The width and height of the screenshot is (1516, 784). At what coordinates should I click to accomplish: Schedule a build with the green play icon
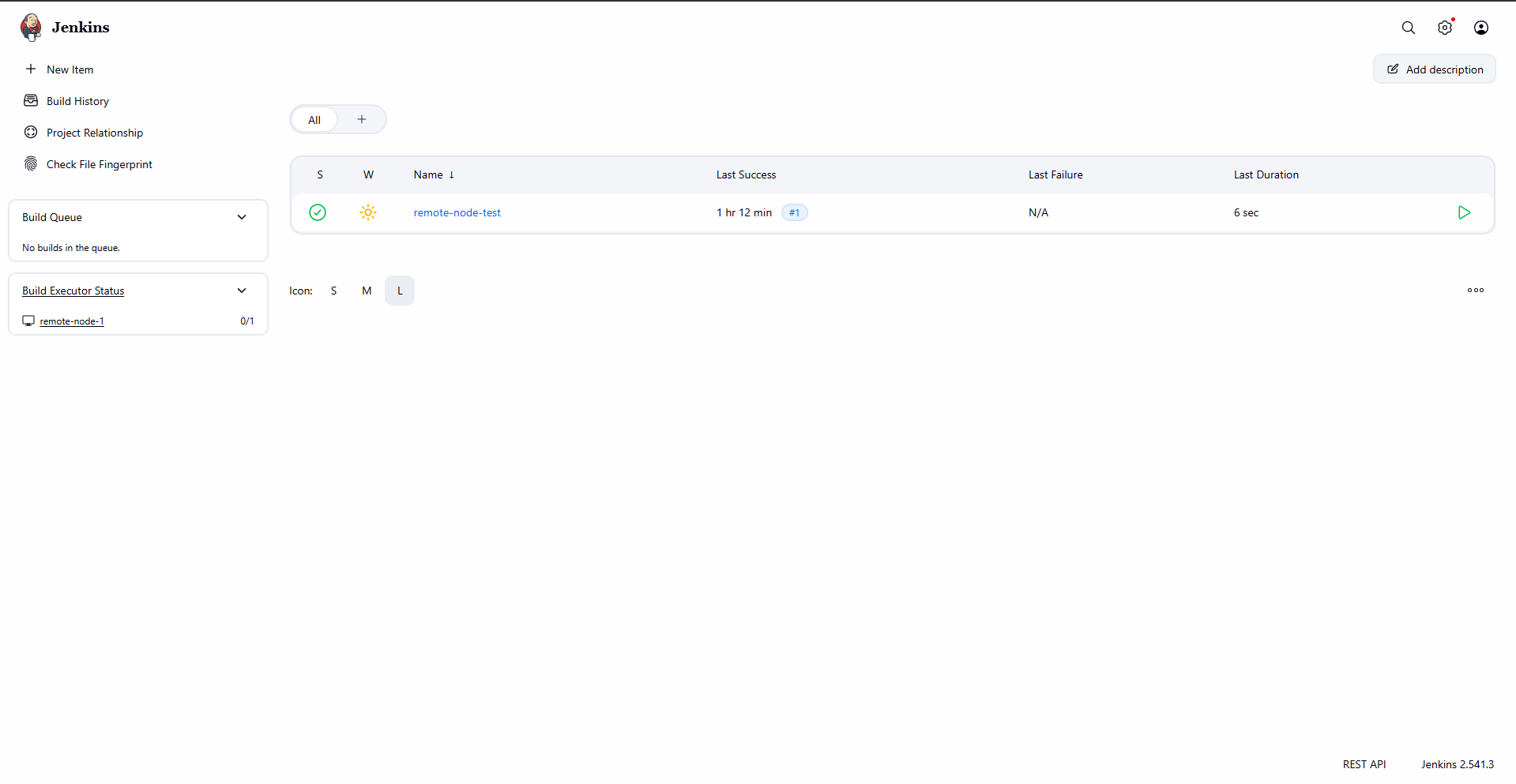(1464, 212)
